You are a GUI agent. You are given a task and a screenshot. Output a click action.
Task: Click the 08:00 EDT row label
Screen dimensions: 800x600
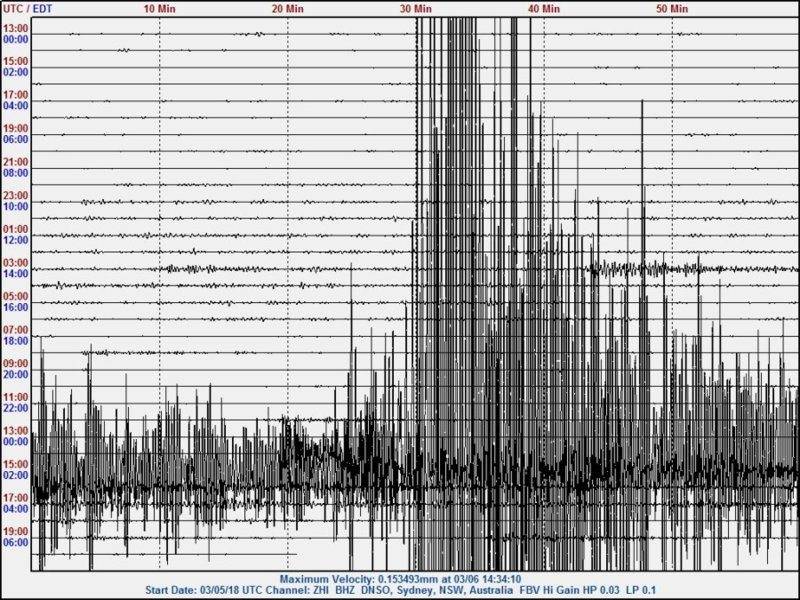[16, 173]
